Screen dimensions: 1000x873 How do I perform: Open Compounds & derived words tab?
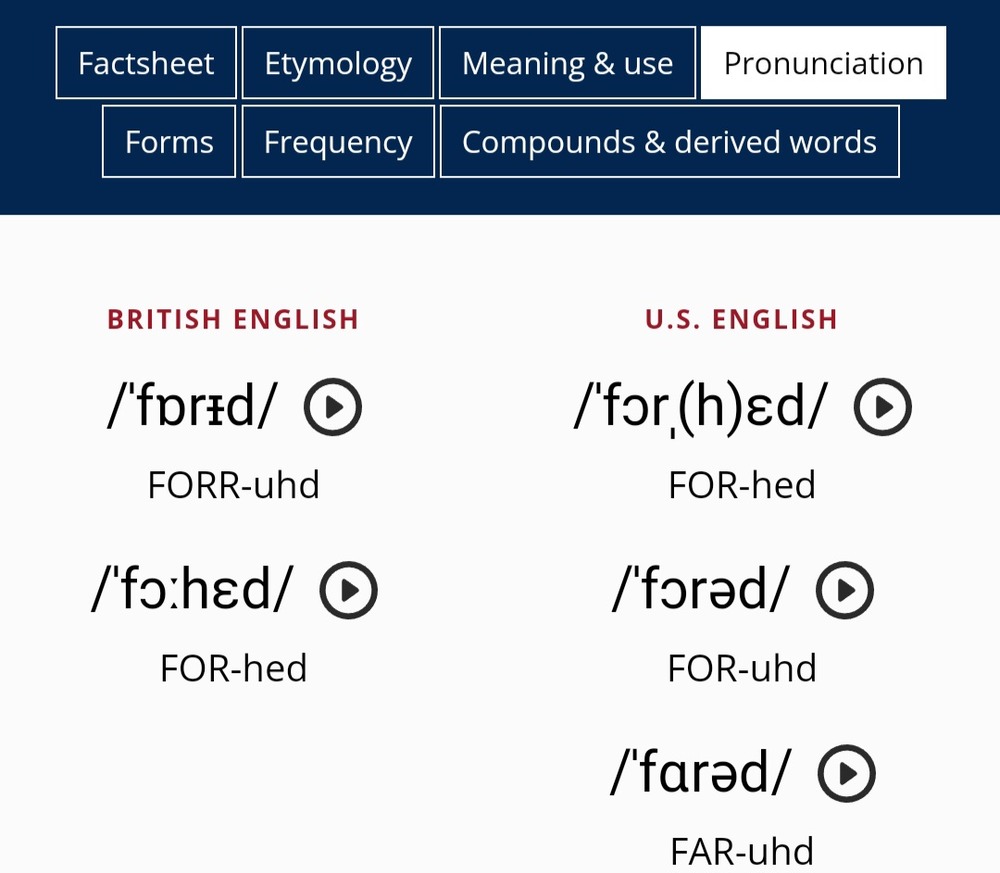(x=670, y=142)
